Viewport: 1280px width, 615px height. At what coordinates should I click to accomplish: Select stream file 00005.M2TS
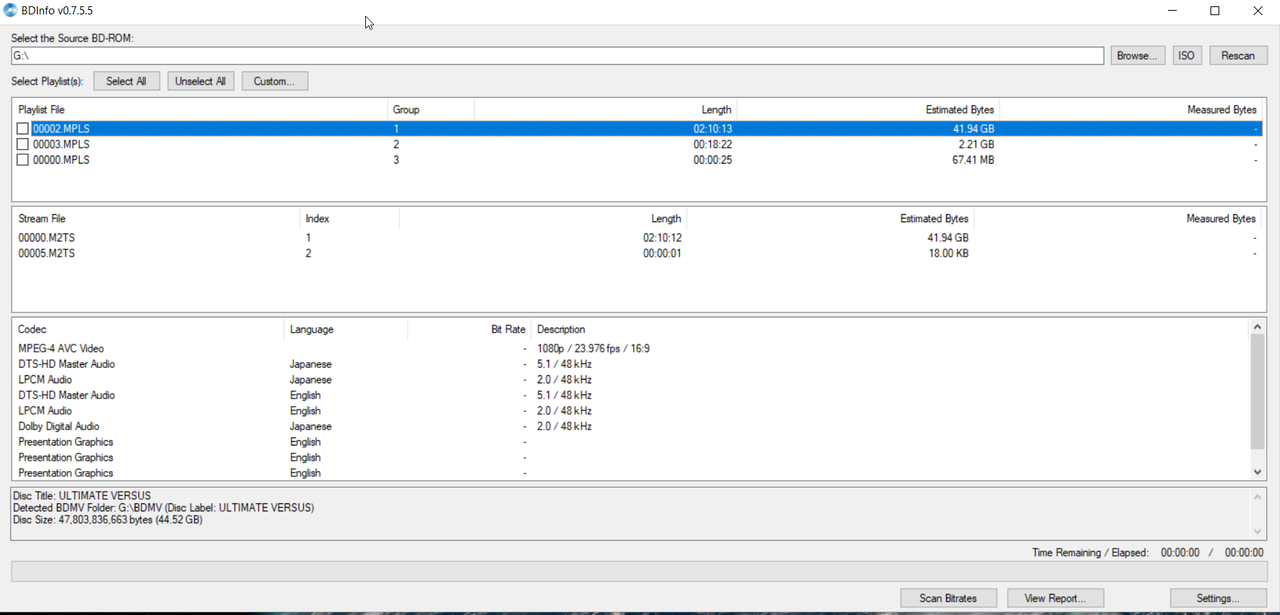click(x=638, y=254)
